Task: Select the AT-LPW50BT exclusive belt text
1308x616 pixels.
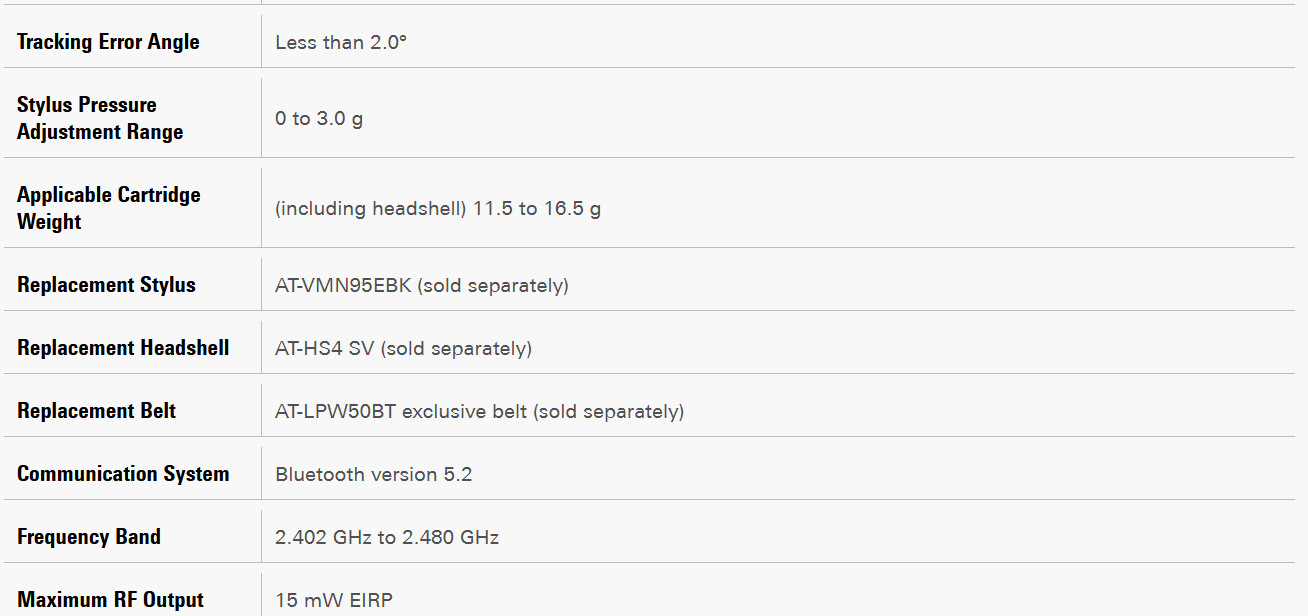Action: (400, 412)
